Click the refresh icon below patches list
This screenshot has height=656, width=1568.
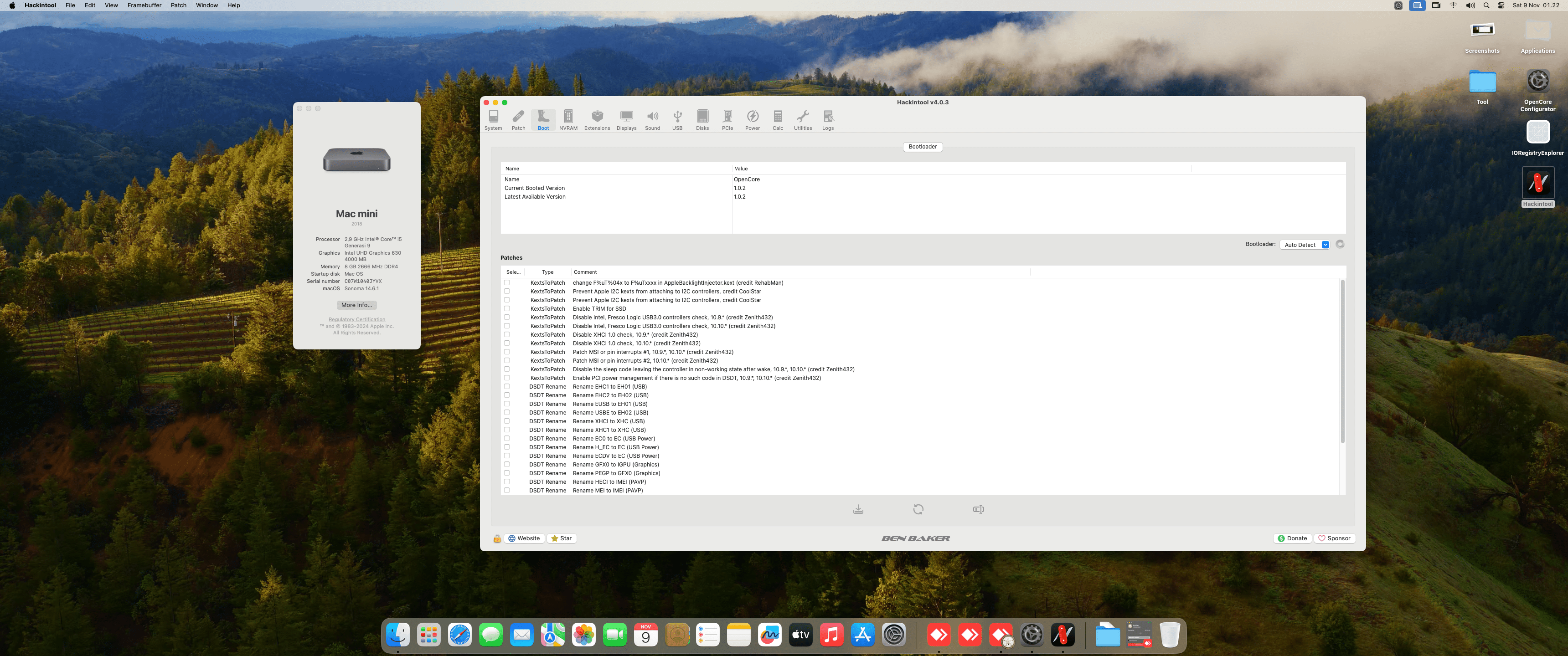(918, 509)
